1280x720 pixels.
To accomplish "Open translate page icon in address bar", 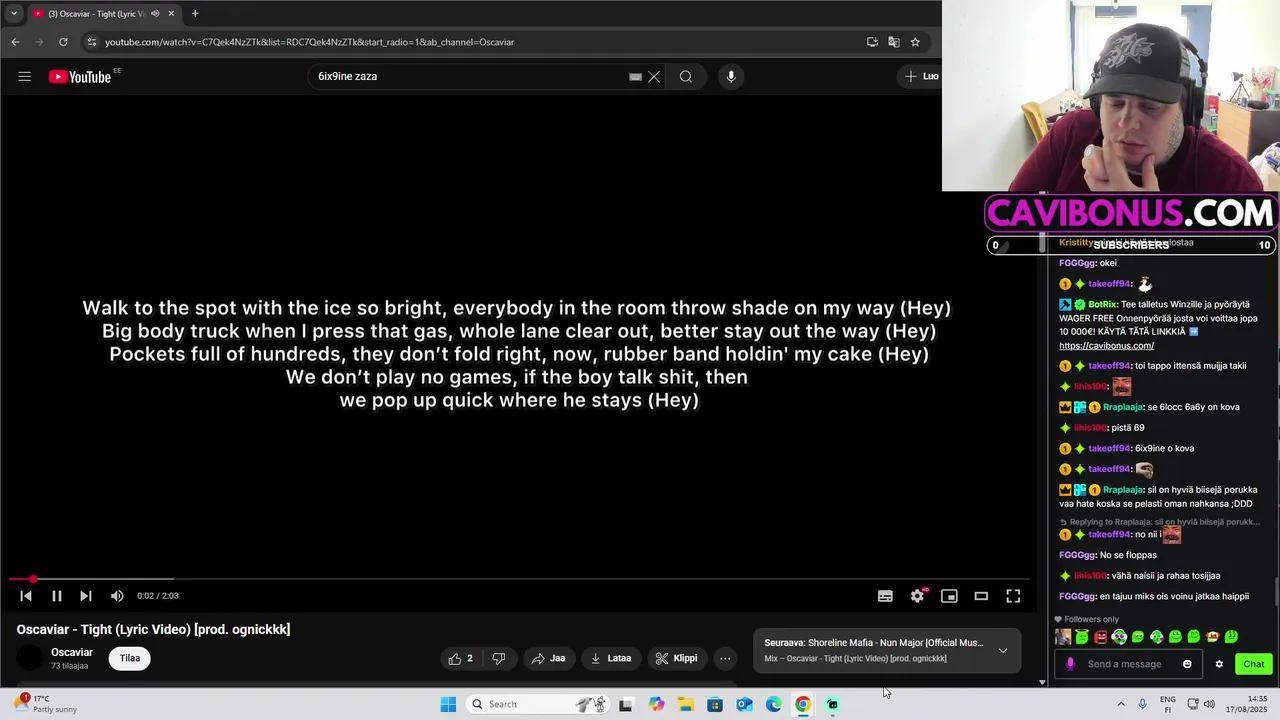I will [893, 42].
